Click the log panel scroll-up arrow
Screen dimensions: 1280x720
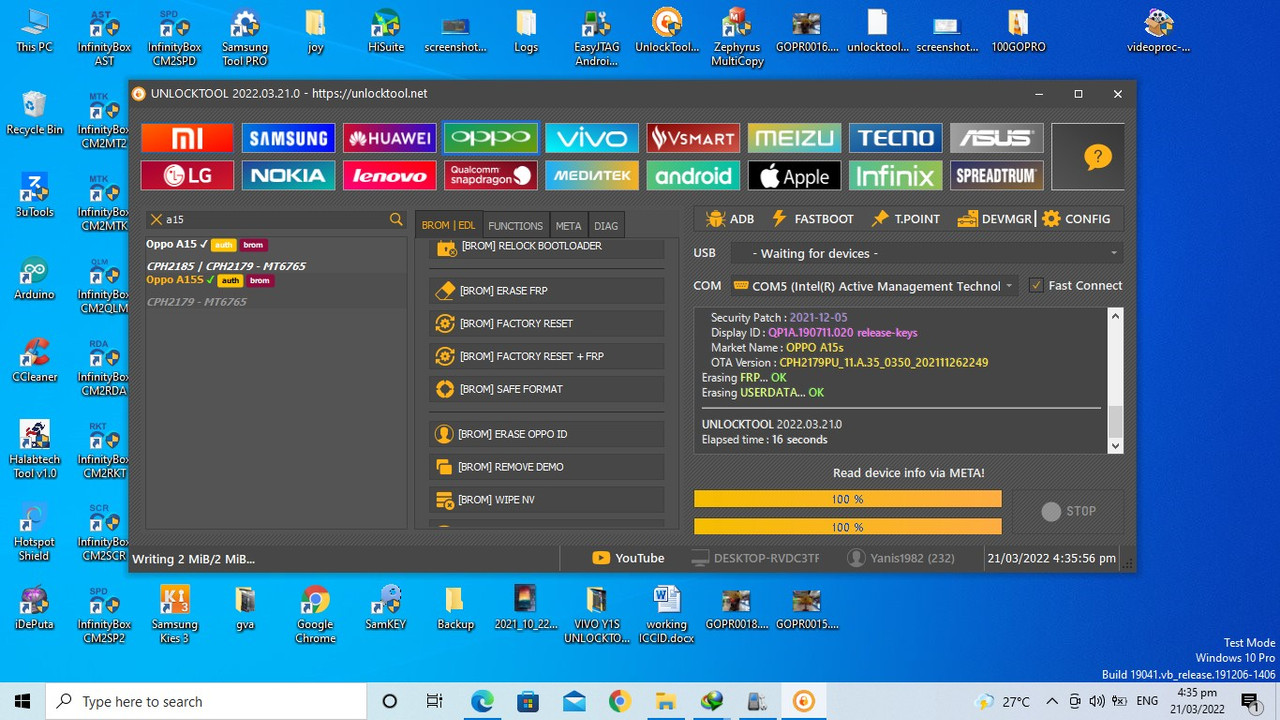(x=1116, y=316)
